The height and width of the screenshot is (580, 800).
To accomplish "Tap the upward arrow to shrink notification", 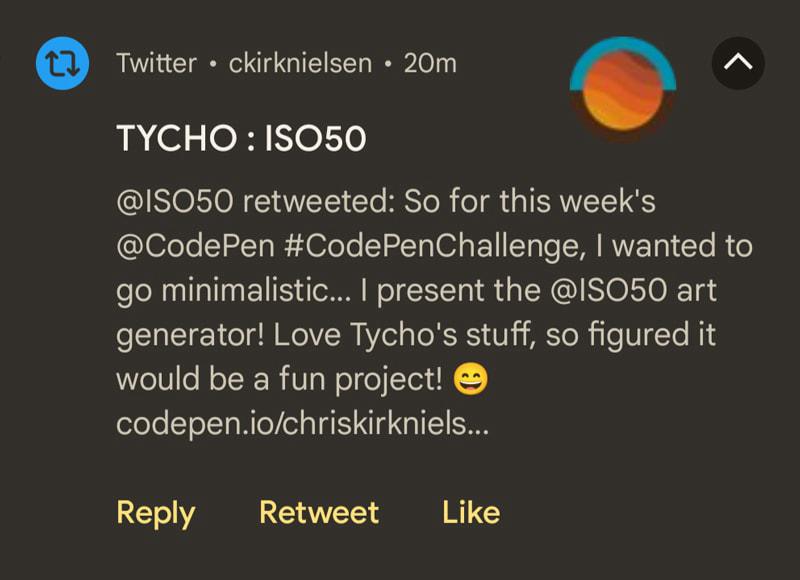I will click(737, 60).
